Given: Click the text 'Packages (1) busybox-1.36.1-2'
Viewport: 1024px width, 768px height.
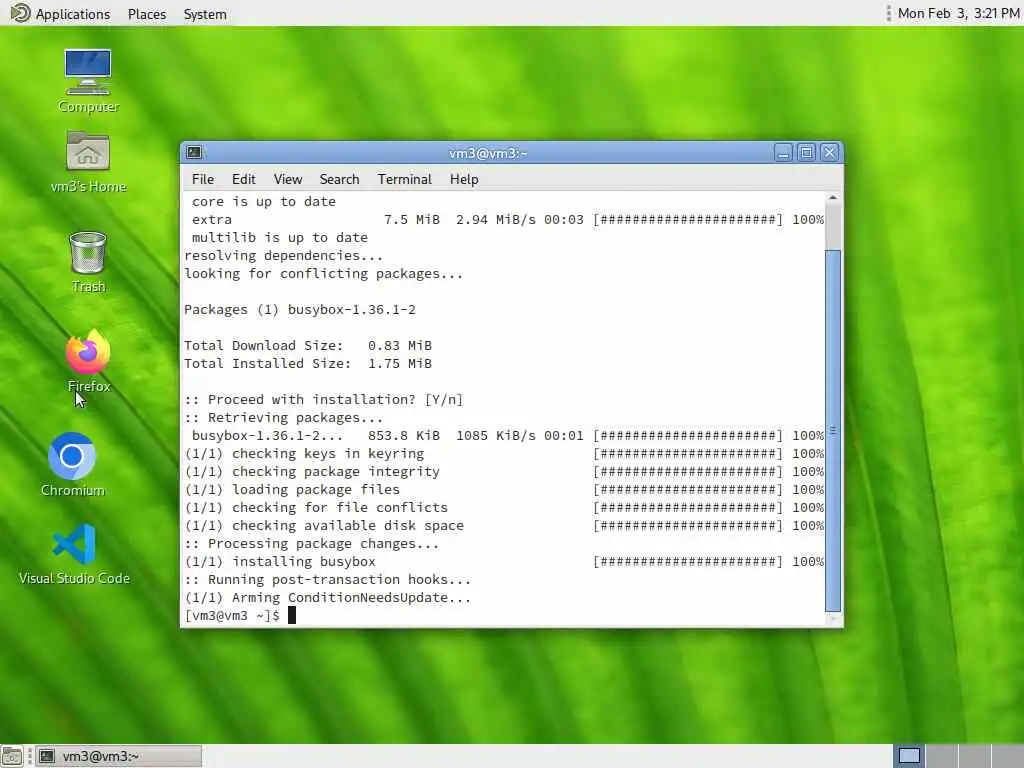Looking at the screenshot, I should pos(300,310).
